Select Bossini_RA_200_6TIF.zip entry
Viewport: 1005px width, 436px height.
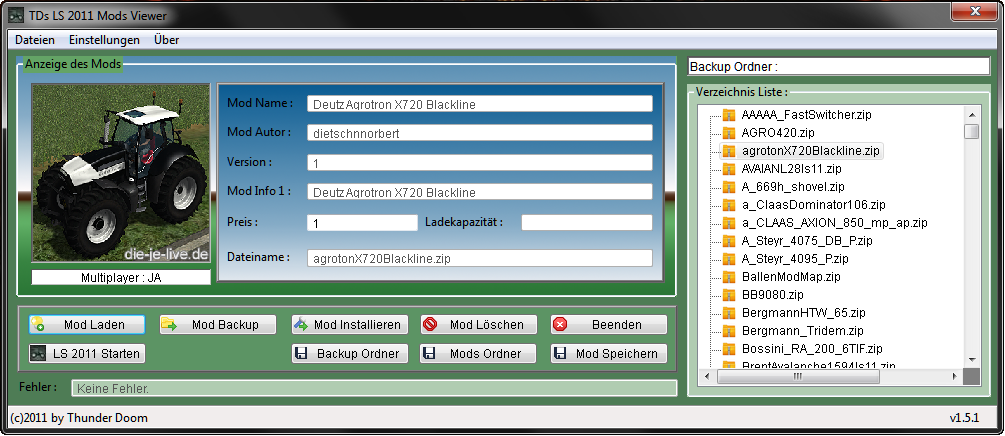click(x=812, y=349)
